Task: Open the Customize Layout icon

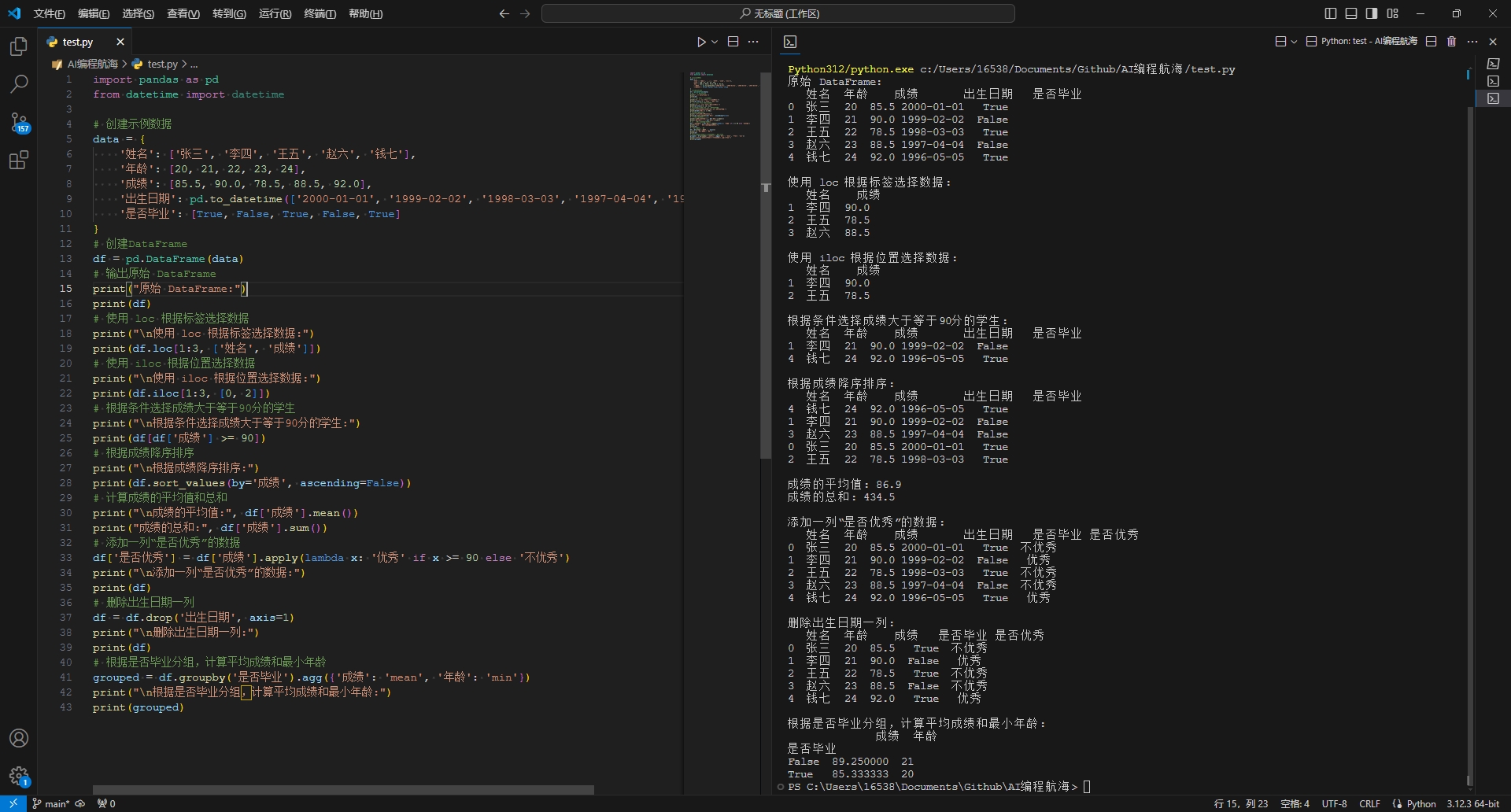Action: click(x=1393, y=13)
